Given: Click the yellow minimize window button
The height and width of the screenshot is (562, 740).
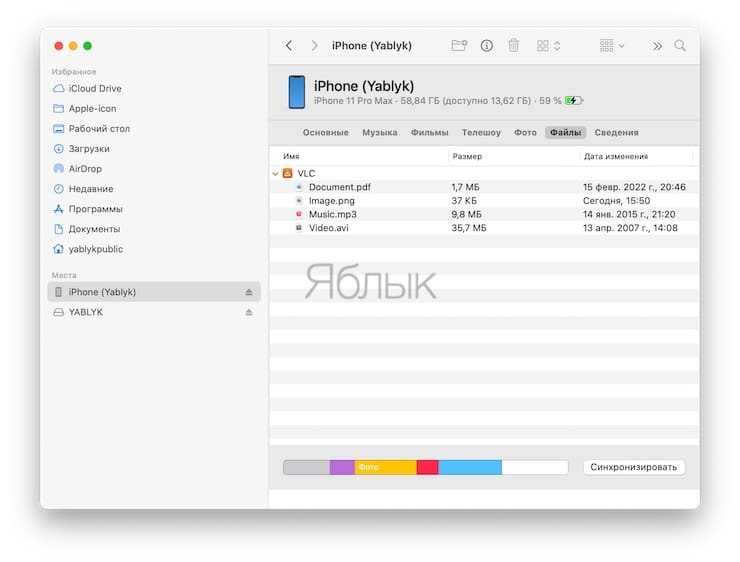Looking at the screenshot, I should [x=73, y=46].
